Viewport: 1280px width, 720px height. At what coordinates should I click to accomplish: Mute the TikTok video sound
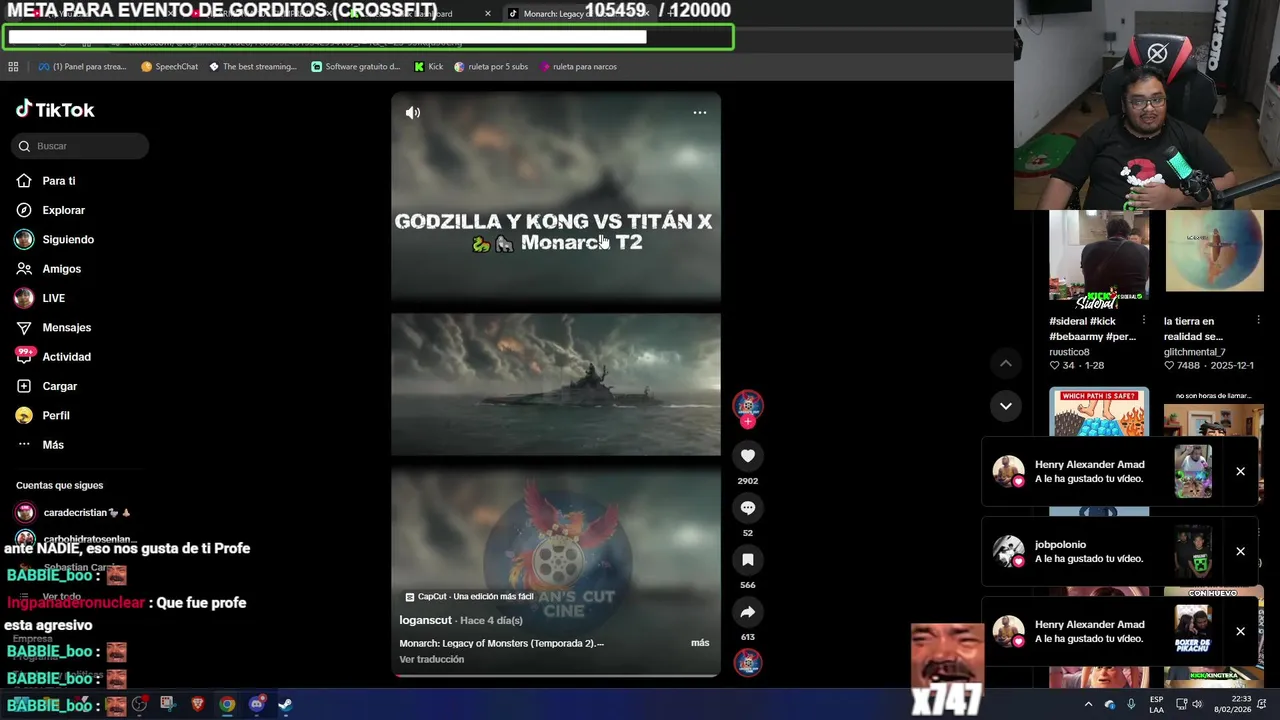[x=412, y=113]
